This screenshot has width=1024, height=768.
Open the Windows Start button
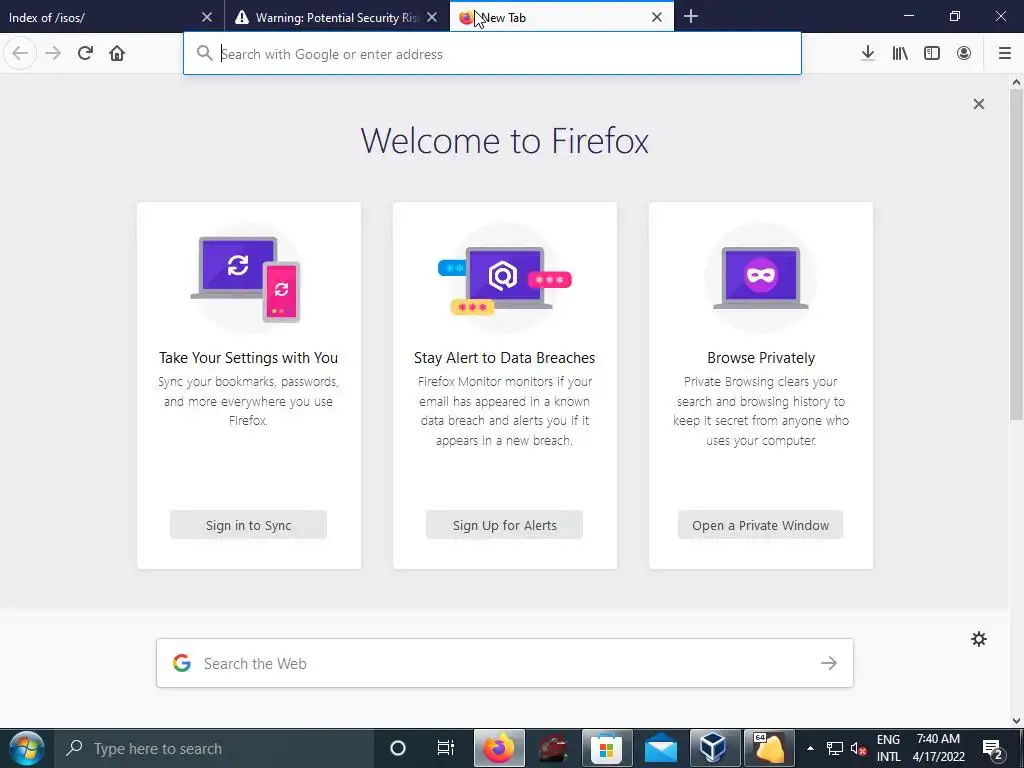point(26,748)
